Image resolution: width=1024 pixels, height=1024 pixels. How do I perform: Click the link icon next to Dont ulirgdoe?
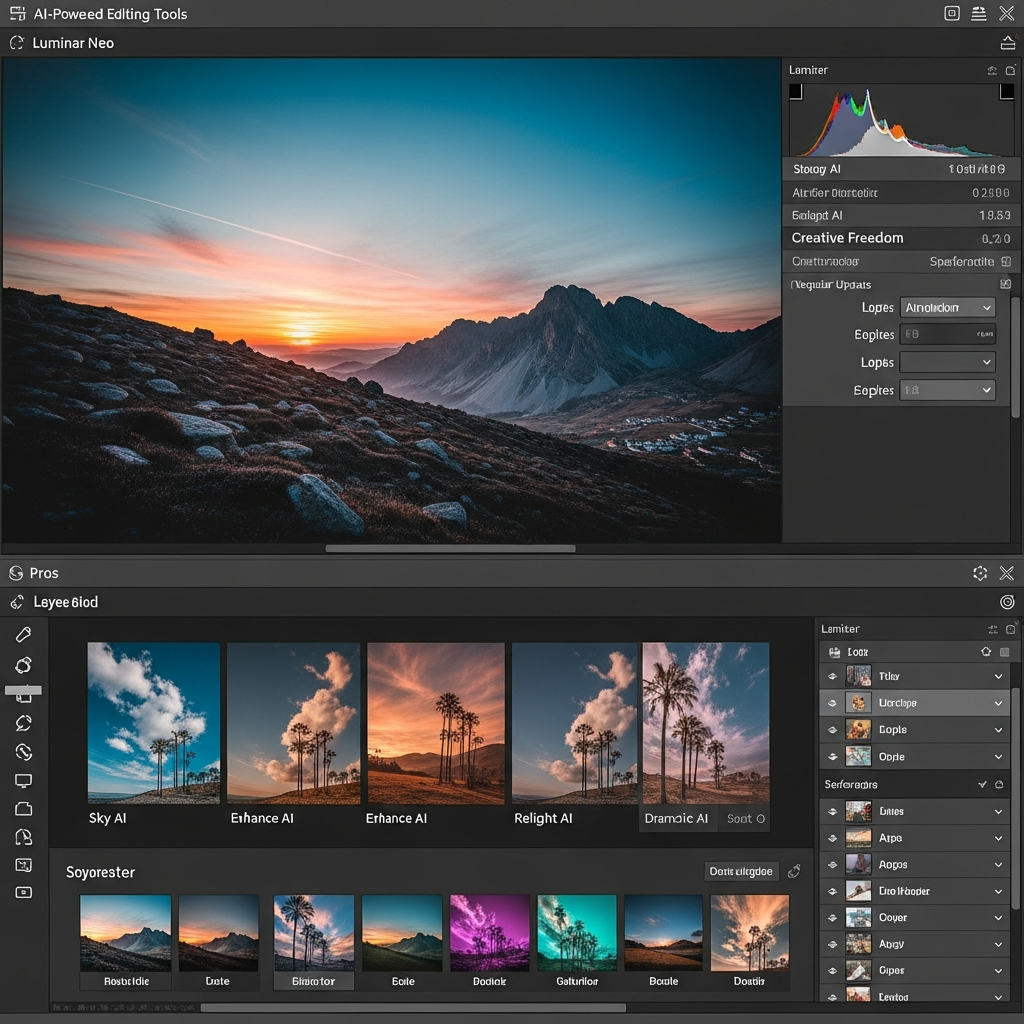pos(794,871)
